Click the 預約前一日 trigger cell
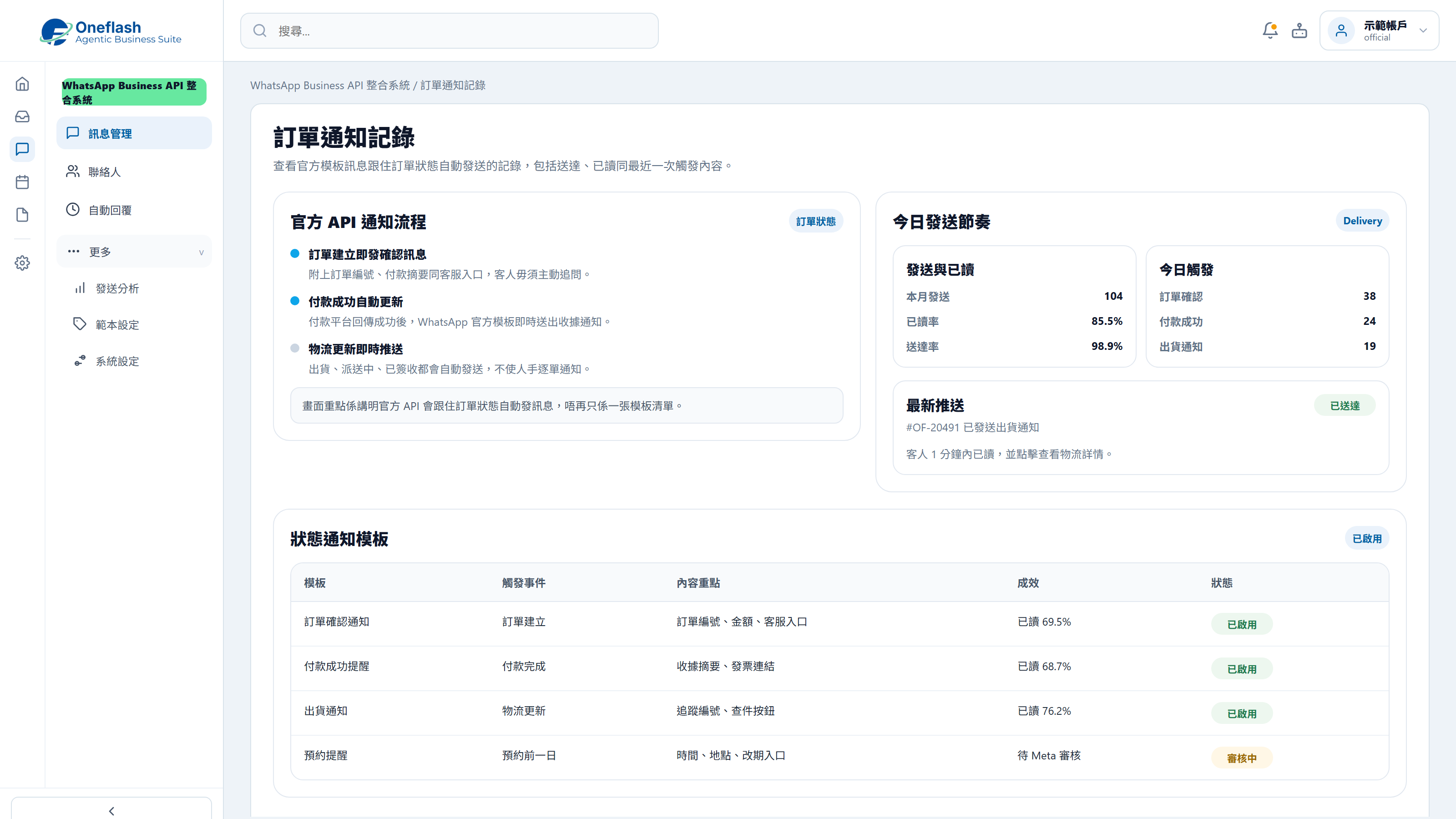1456x819 pixels. point(528,755)
